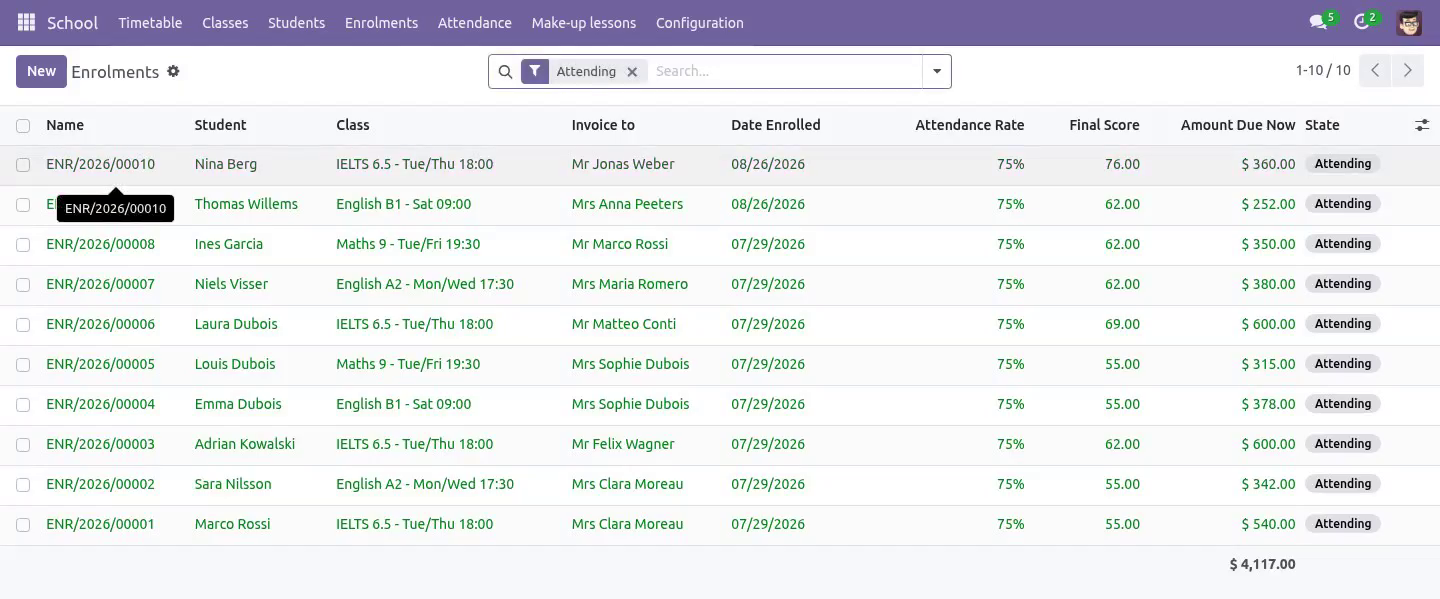This screenshot has height=599, width=1440.
Task: Toggle the search options dropdown arrow
Action: pyautogui.click(x=937, y=71)
